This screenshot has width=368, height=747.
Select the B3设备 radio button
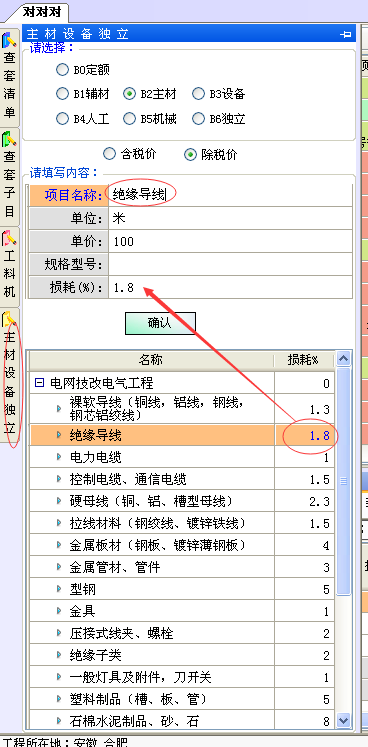click(x=198, y=94)
